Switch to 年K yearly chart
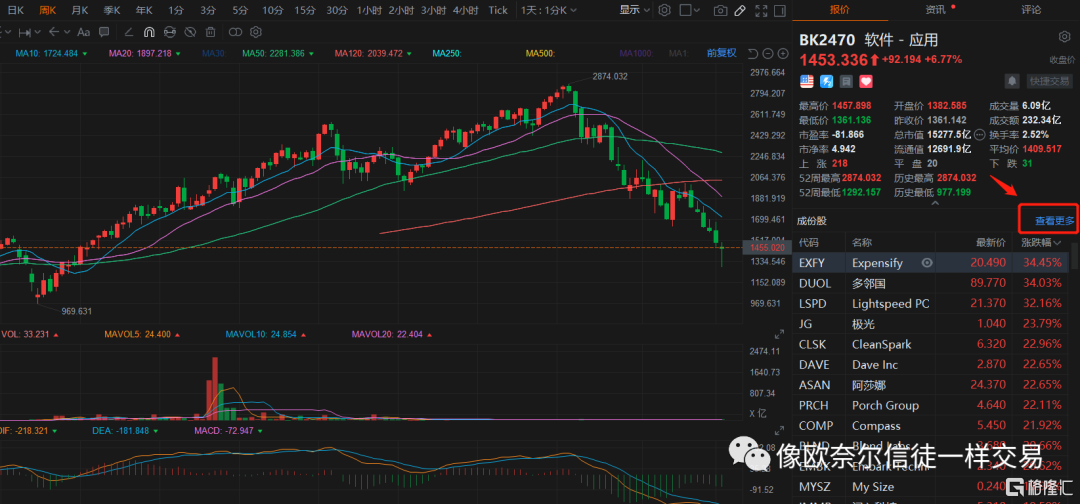Image resolution: width=1080 pixels, height=504 pixels. tap(144, 10)
